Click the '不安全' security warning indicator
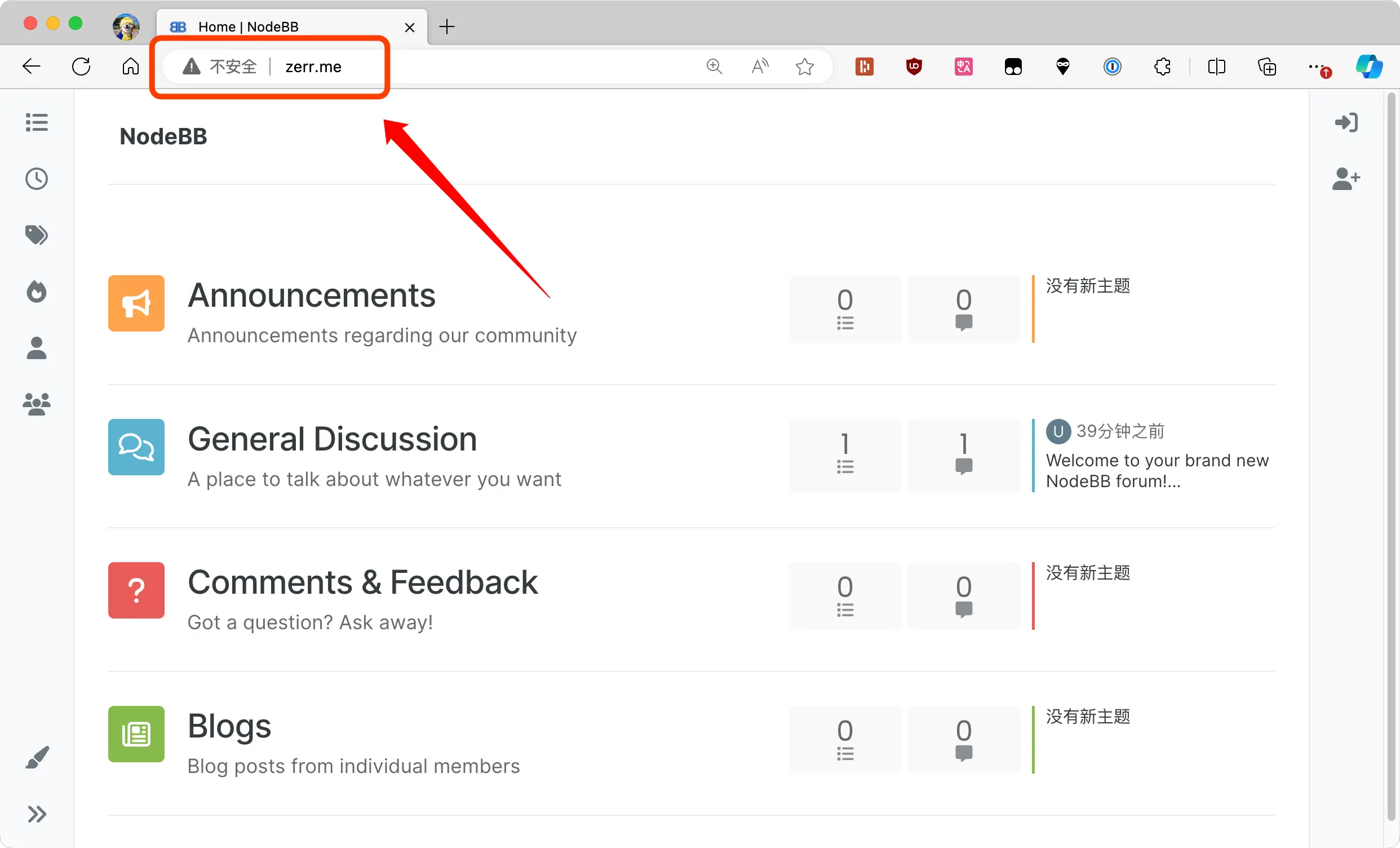 [220, 67]
